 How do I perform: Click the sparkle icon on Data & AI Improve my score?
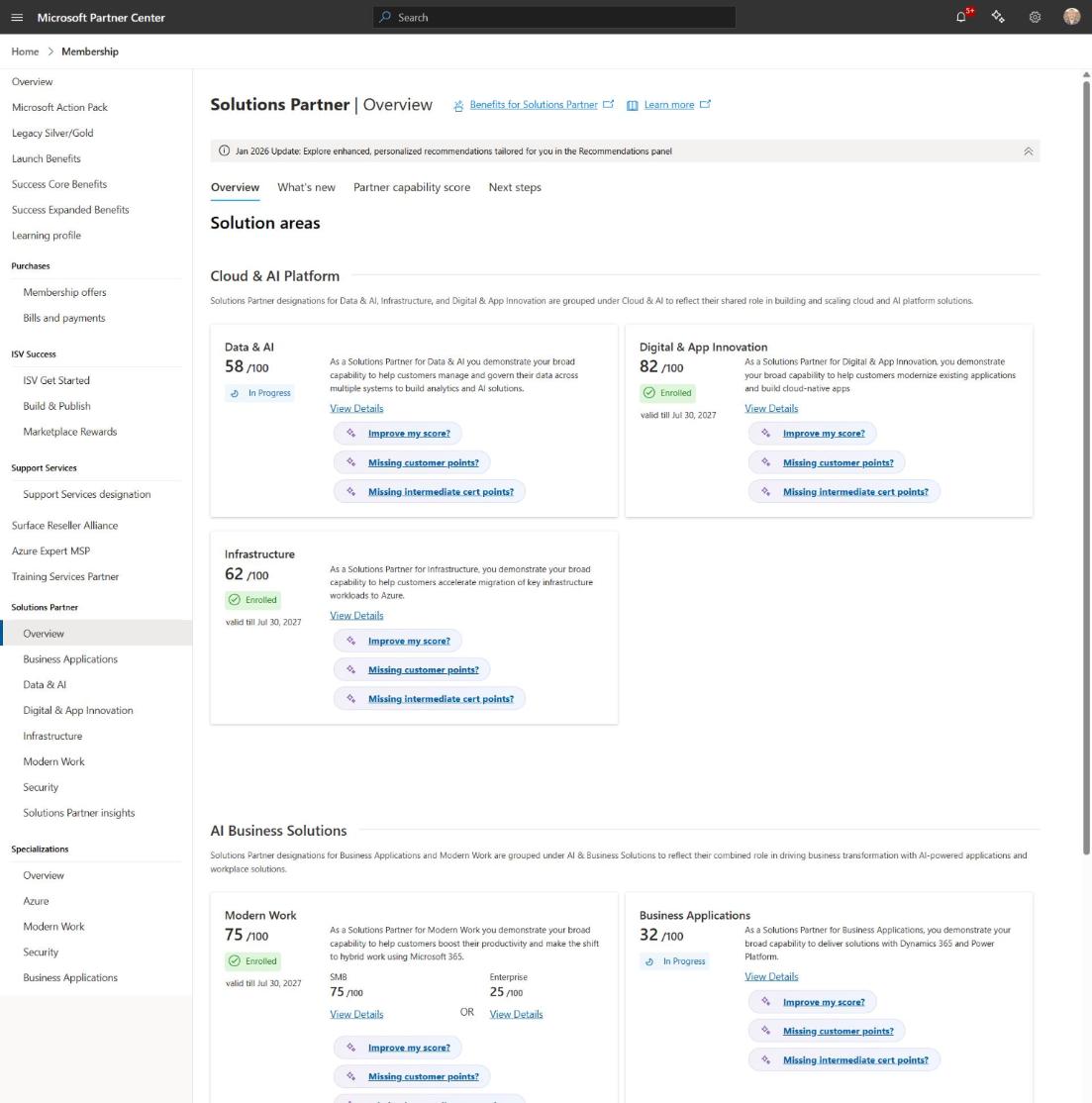click(350, 434)
